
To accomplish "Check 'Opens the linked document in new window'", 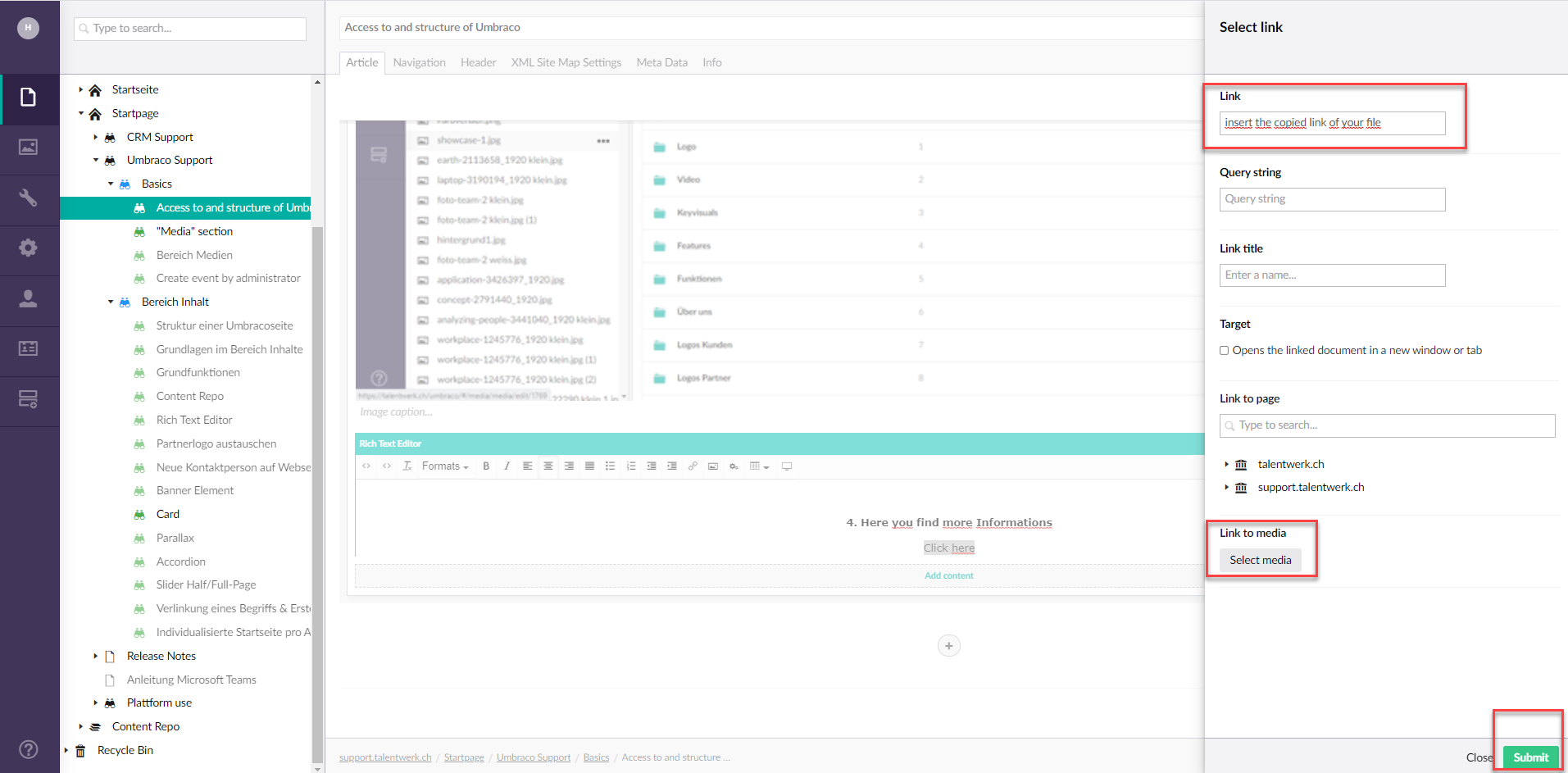I will [1225, 351].
